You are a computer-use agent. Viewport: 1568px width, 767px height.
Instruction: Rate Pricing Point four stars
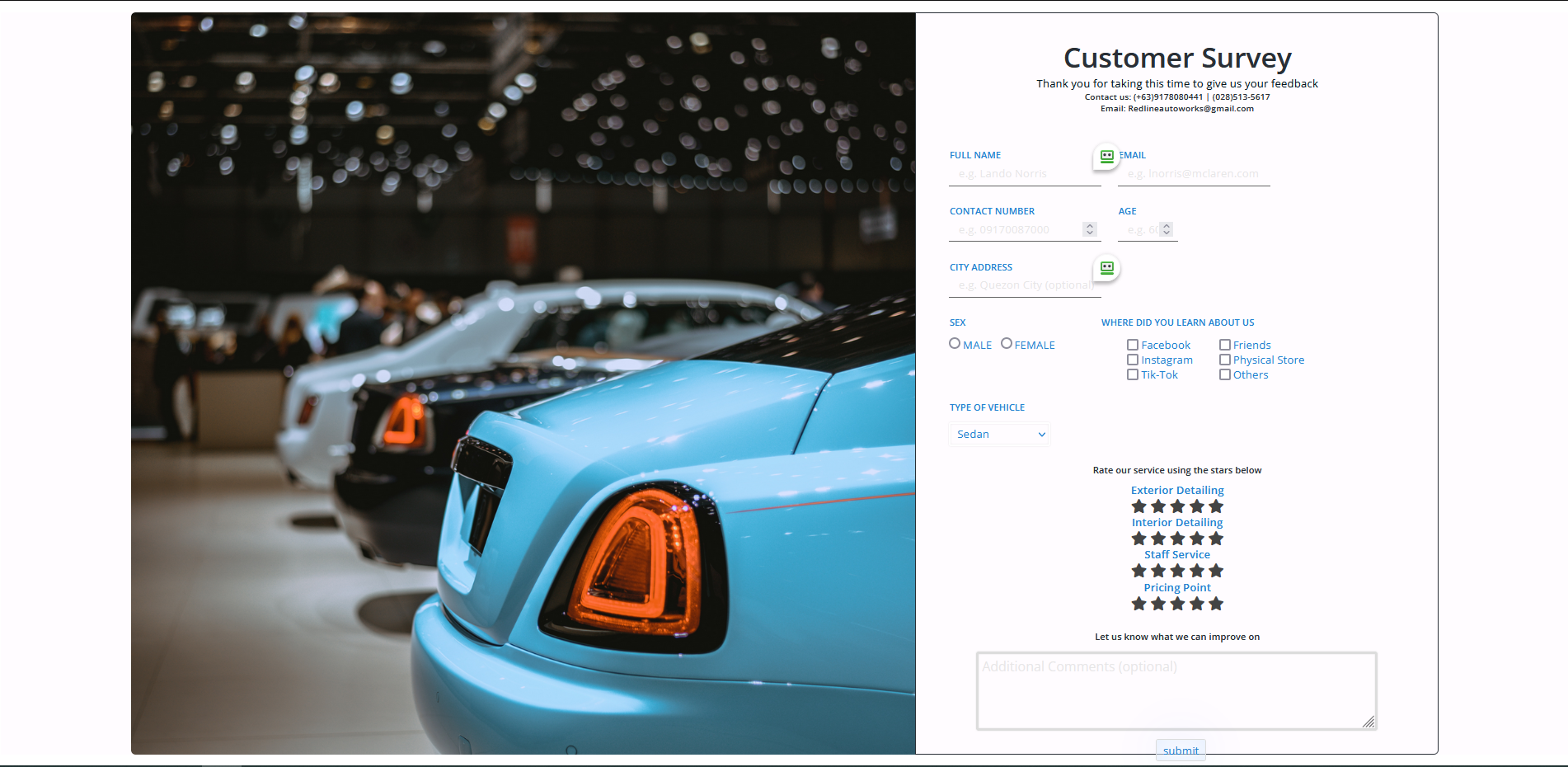tap(1197, 604)
